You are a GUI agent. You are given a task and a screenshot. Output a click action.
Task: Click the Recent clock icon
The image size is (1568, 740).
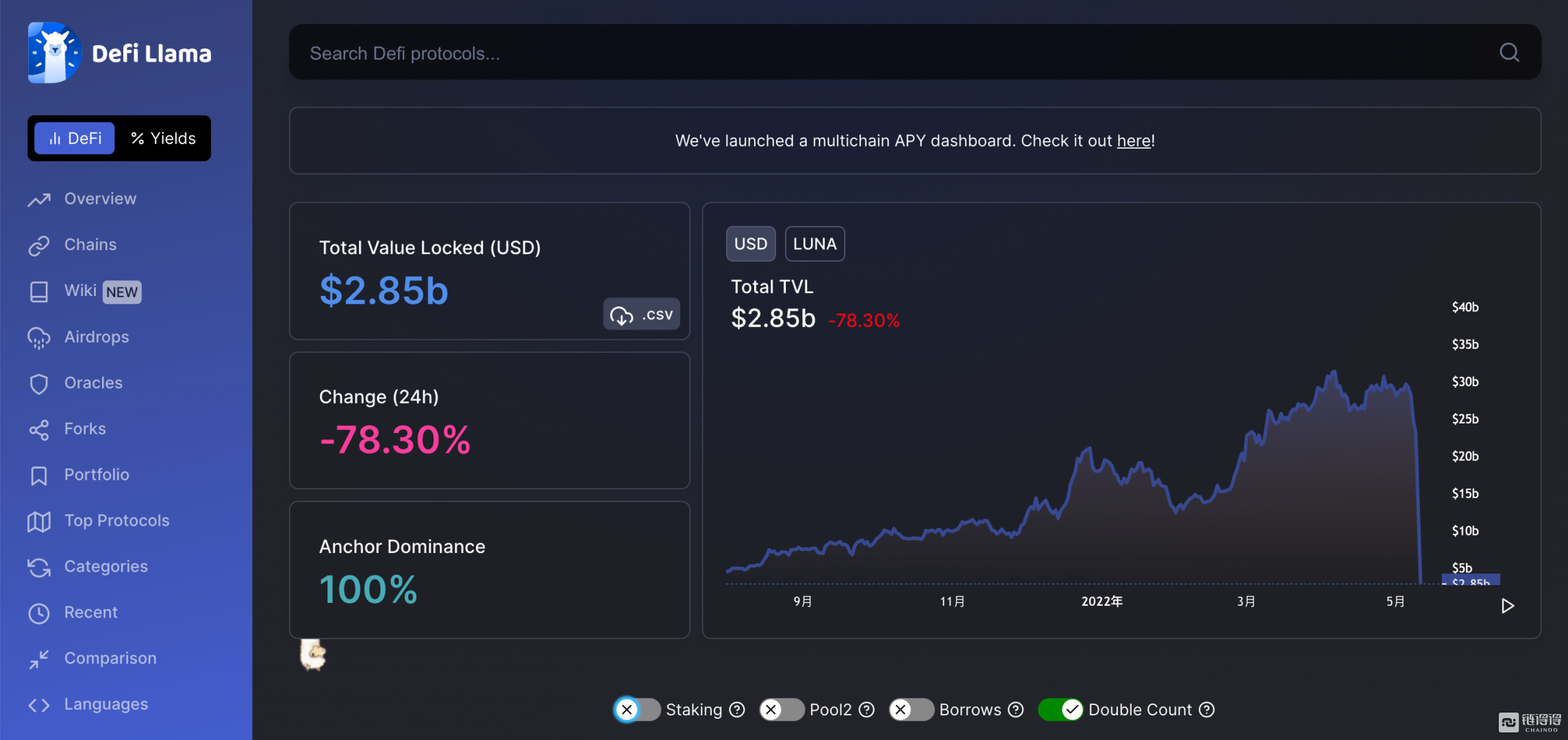39,613
